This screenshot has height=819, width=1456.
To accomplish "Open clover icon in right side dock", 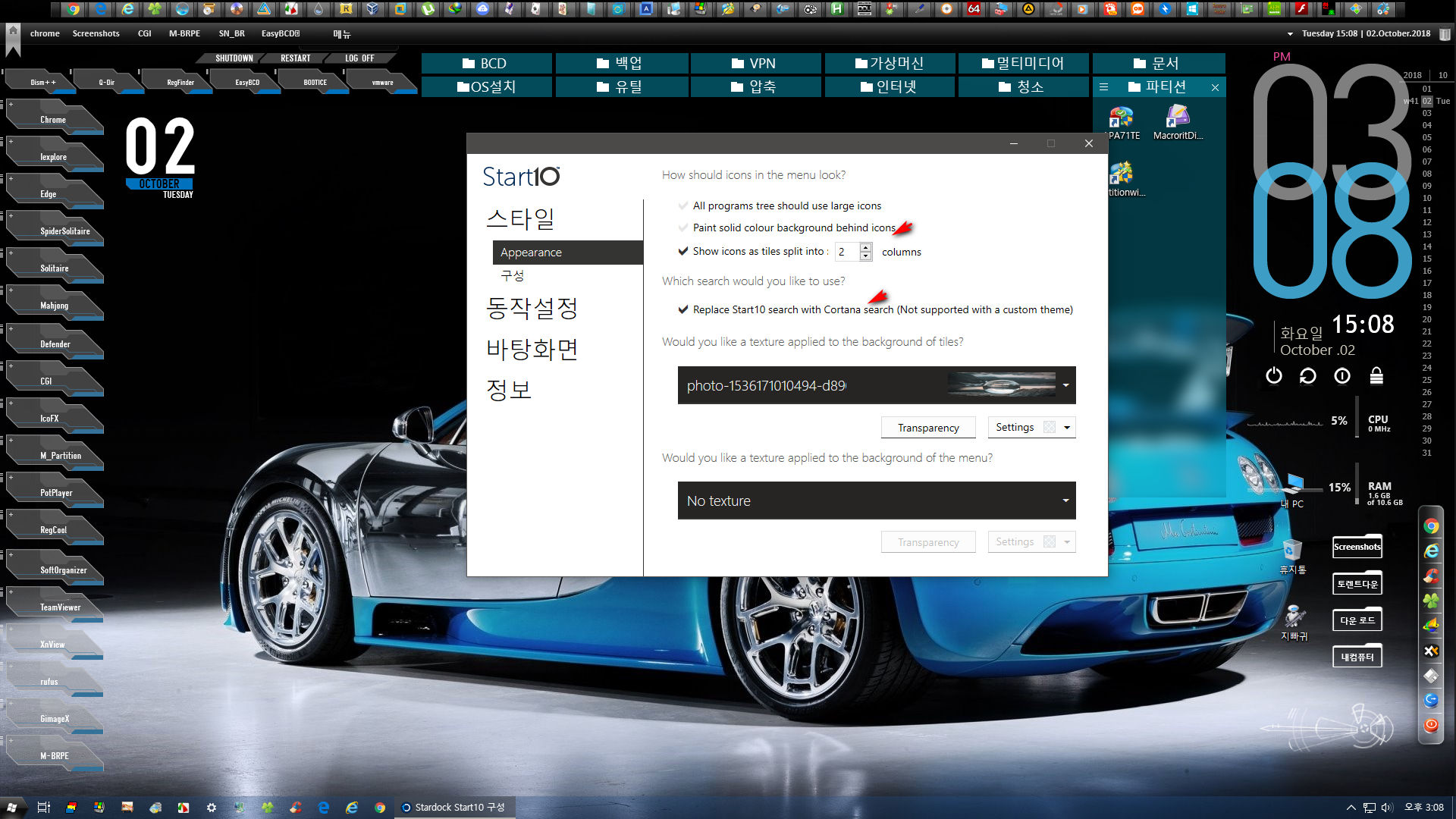I will pos(1431,601).
